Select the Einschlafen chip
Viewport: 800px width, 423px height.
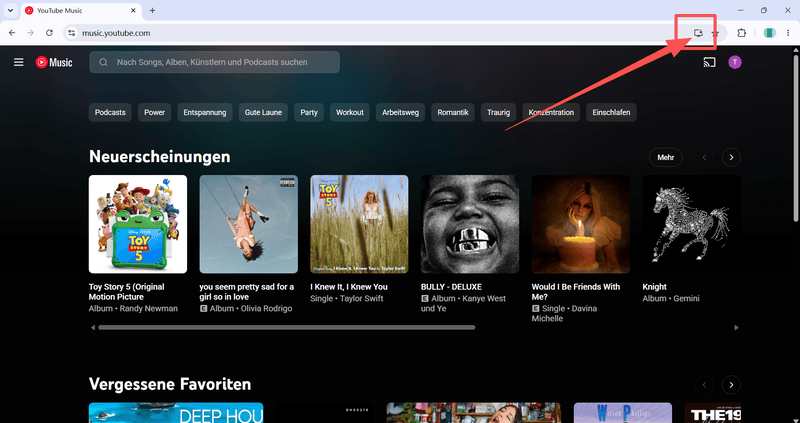pyautogui.click(x=611, y=112)
